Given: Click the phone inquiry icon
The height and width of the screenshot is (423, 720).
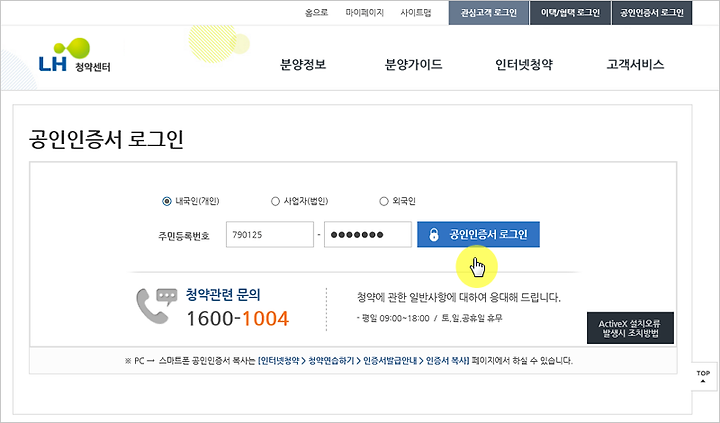Looking at the screenshot, I should click(x=157, y=306).
